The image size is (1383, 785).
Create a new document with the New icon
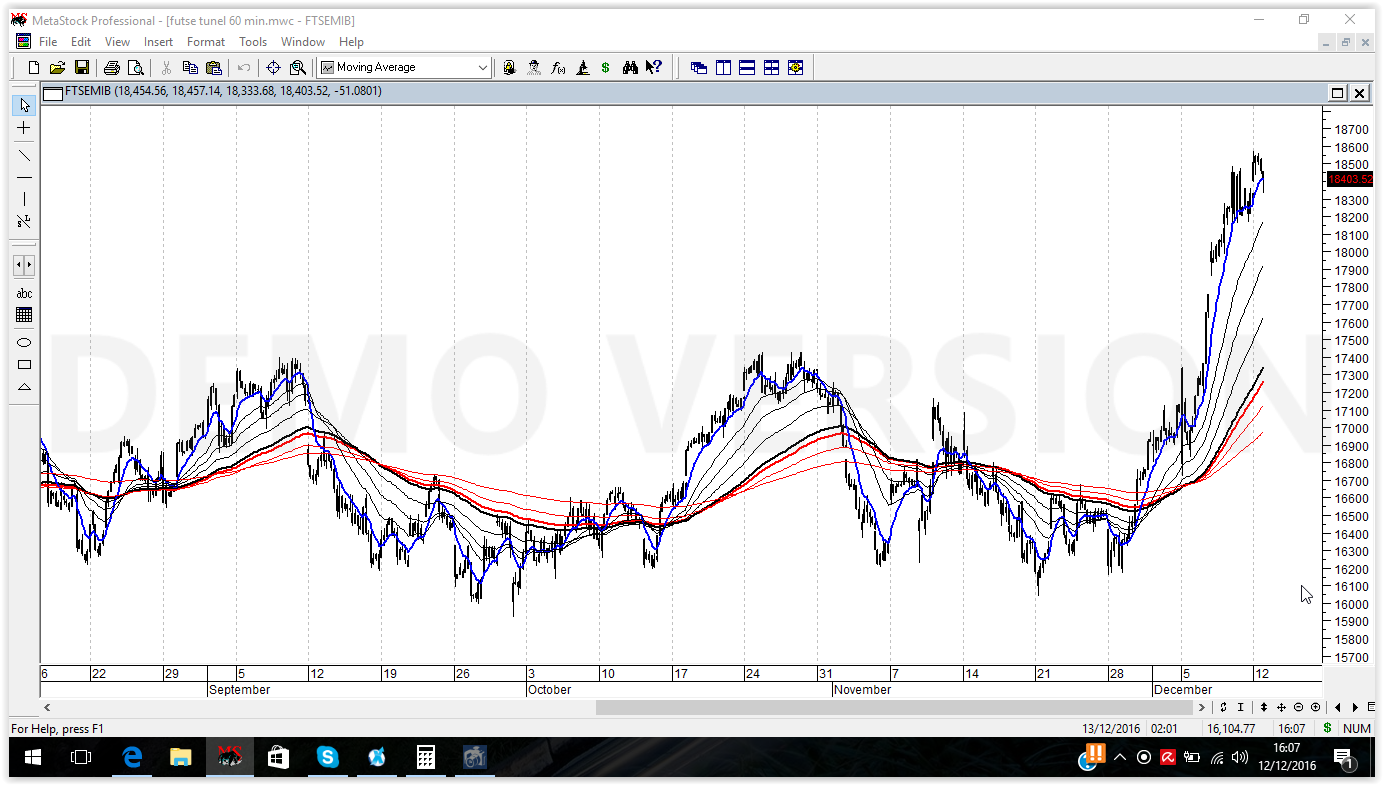[34, 67]
